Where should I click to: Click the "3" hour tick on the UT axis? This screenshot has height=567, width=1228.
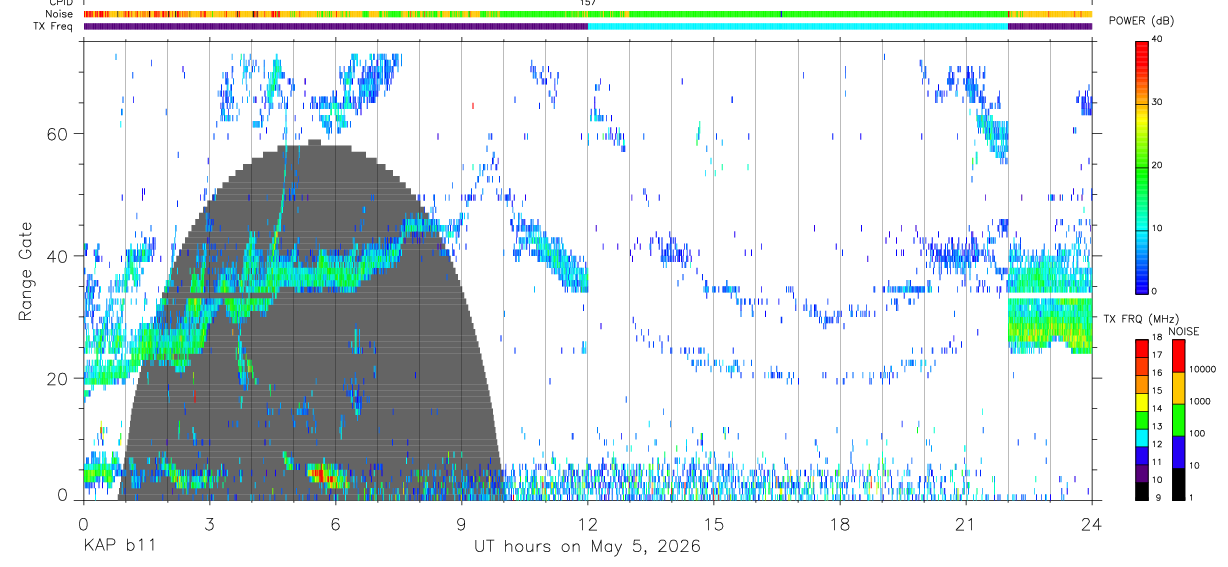pyautogui.click(x=210, y=523)
